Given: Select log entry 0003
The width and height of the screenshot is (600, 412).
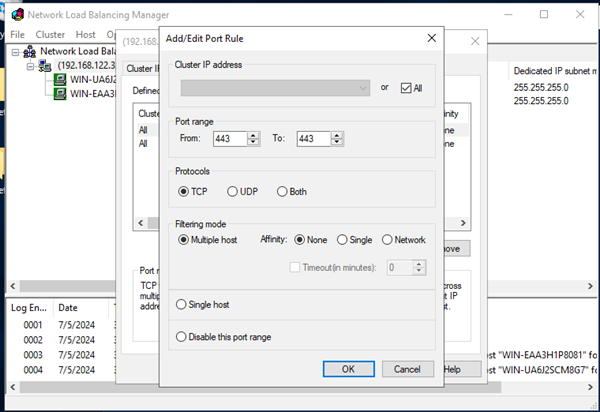Looking at the screenshot, I should (33, 355).
